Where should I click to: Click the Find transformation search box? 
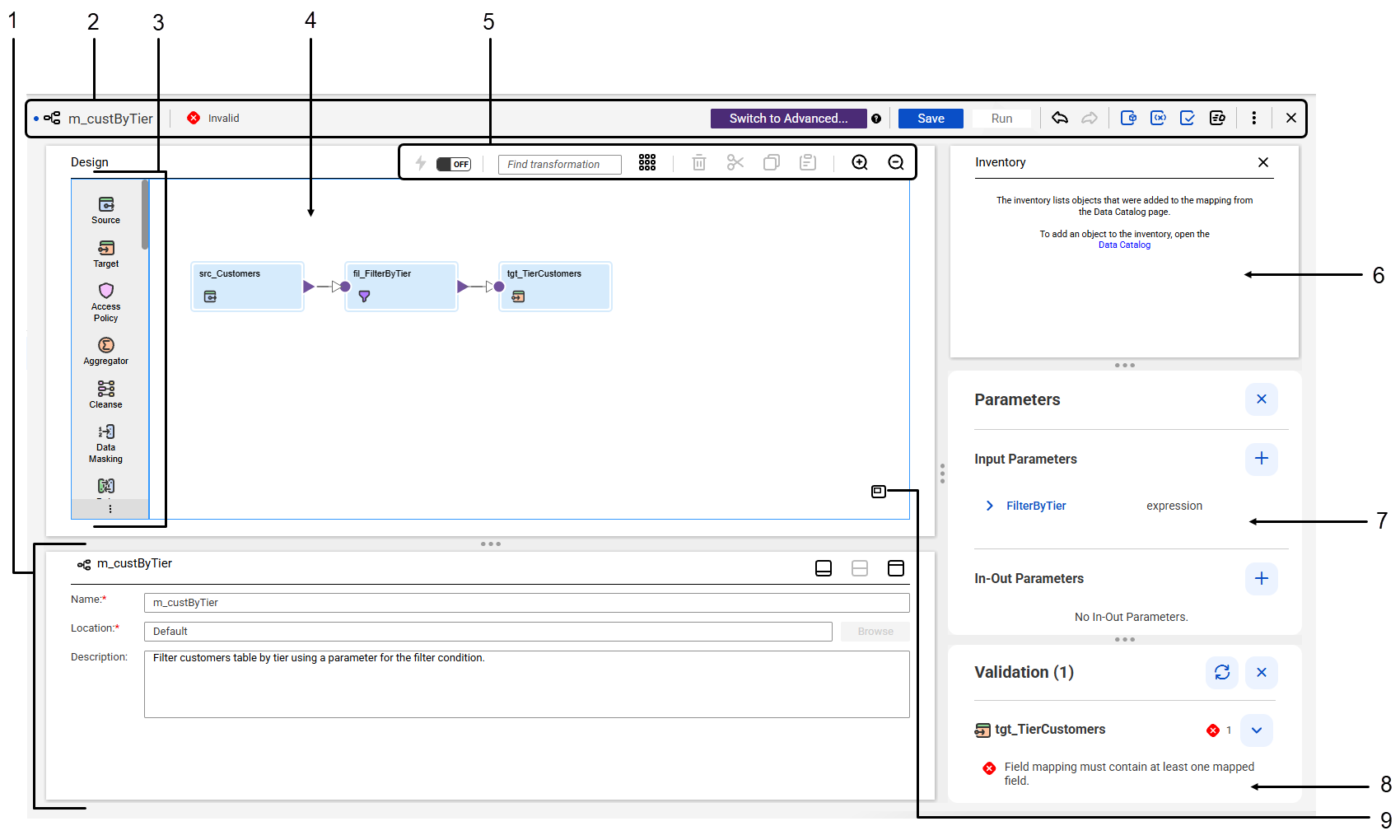(x=560, y=164)
